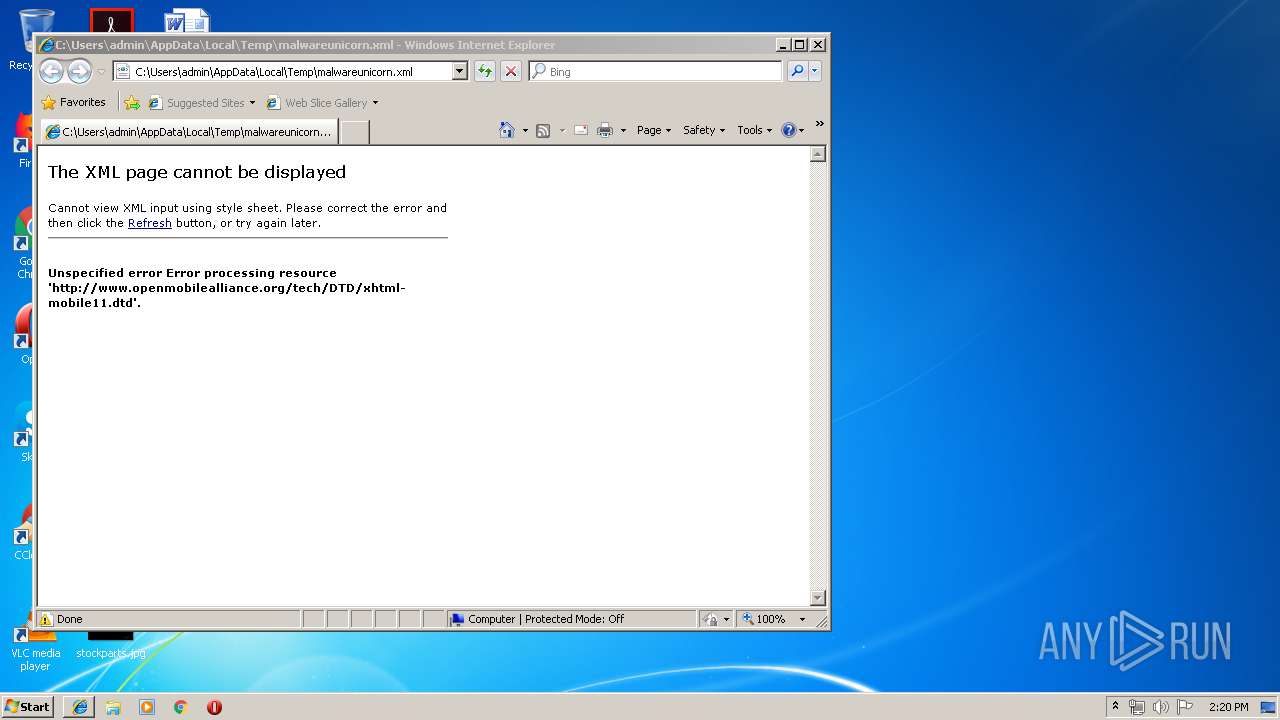Click the 2:20 PM clock
Image resolution: width=1280 pixels, height=720 pixels.
1228,707
